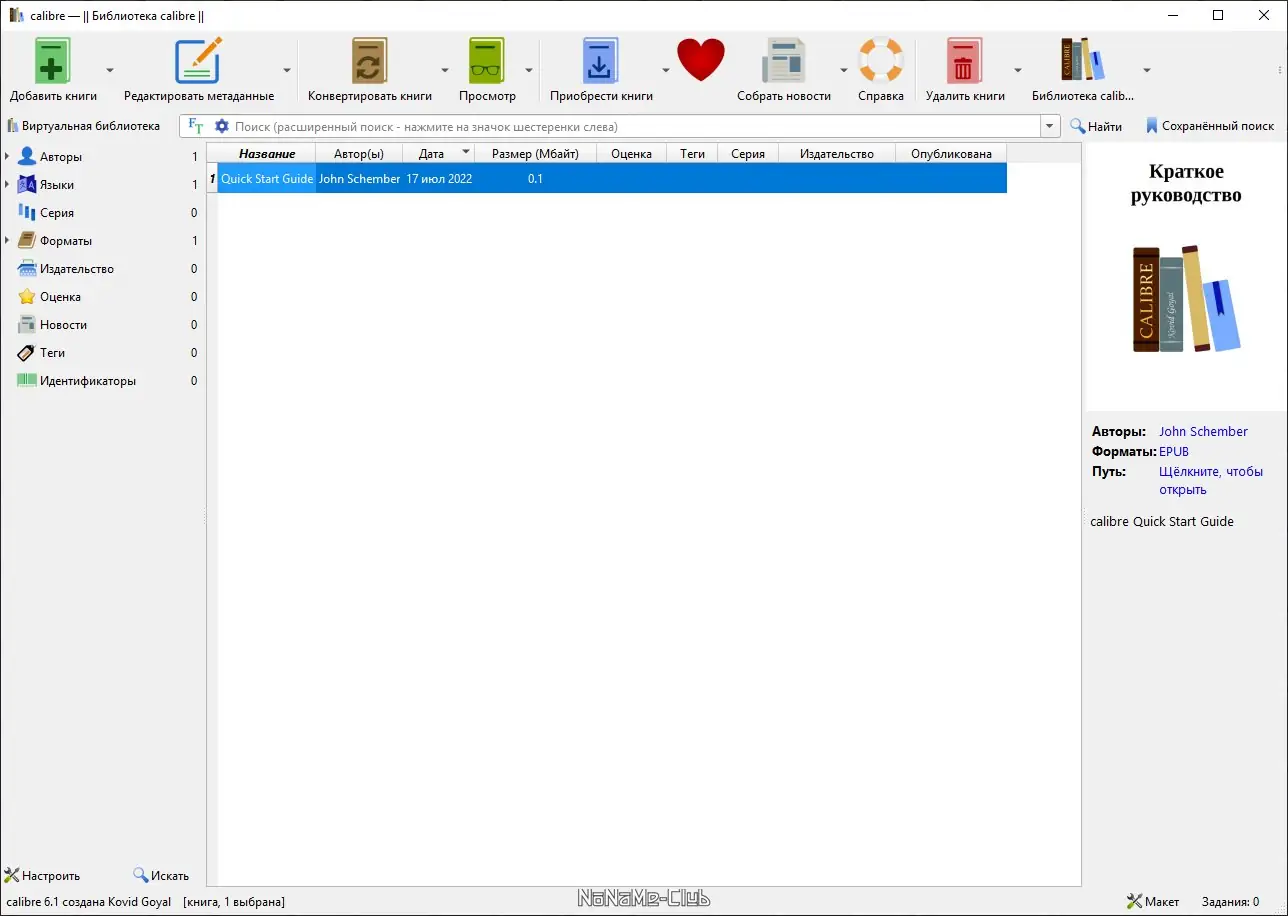The image size is (1288, 916).
Task: Expand the Authors category tree
Action: tap(8, 157)
